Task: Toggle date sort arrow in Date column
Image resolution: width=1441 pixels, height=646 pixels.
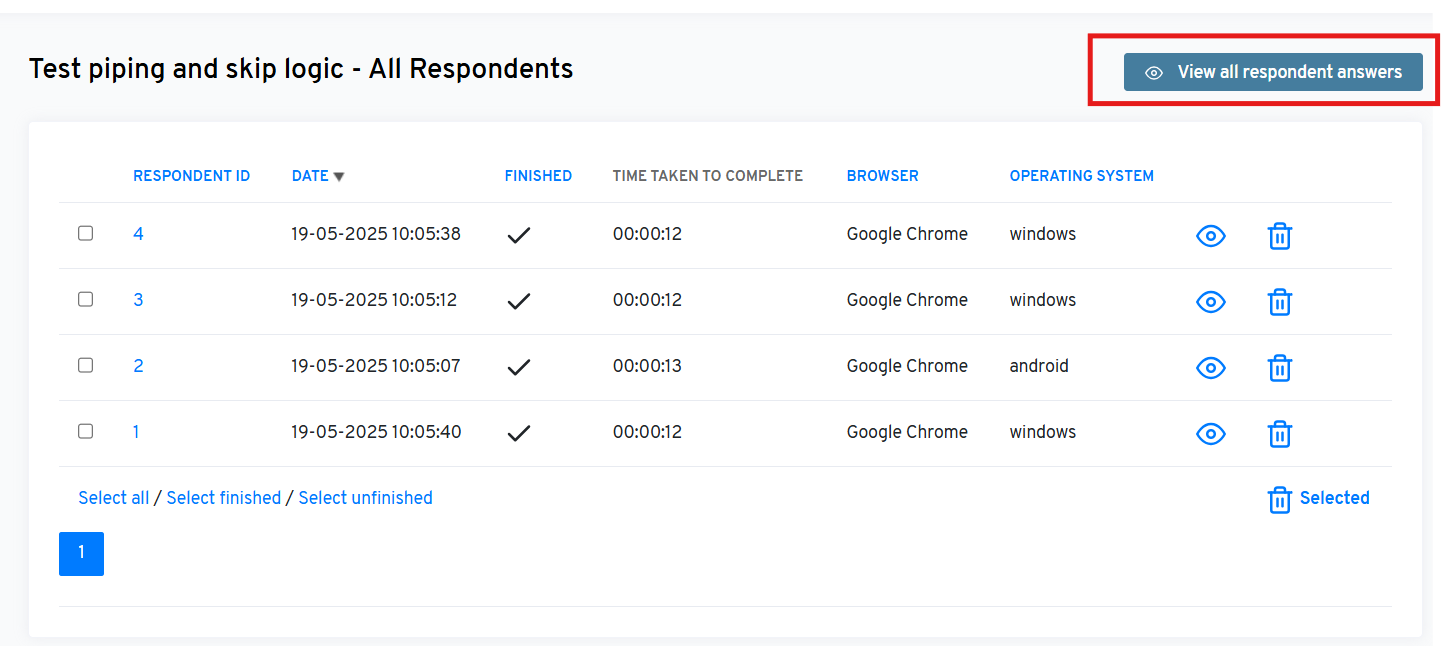Action: click(338, 177)
